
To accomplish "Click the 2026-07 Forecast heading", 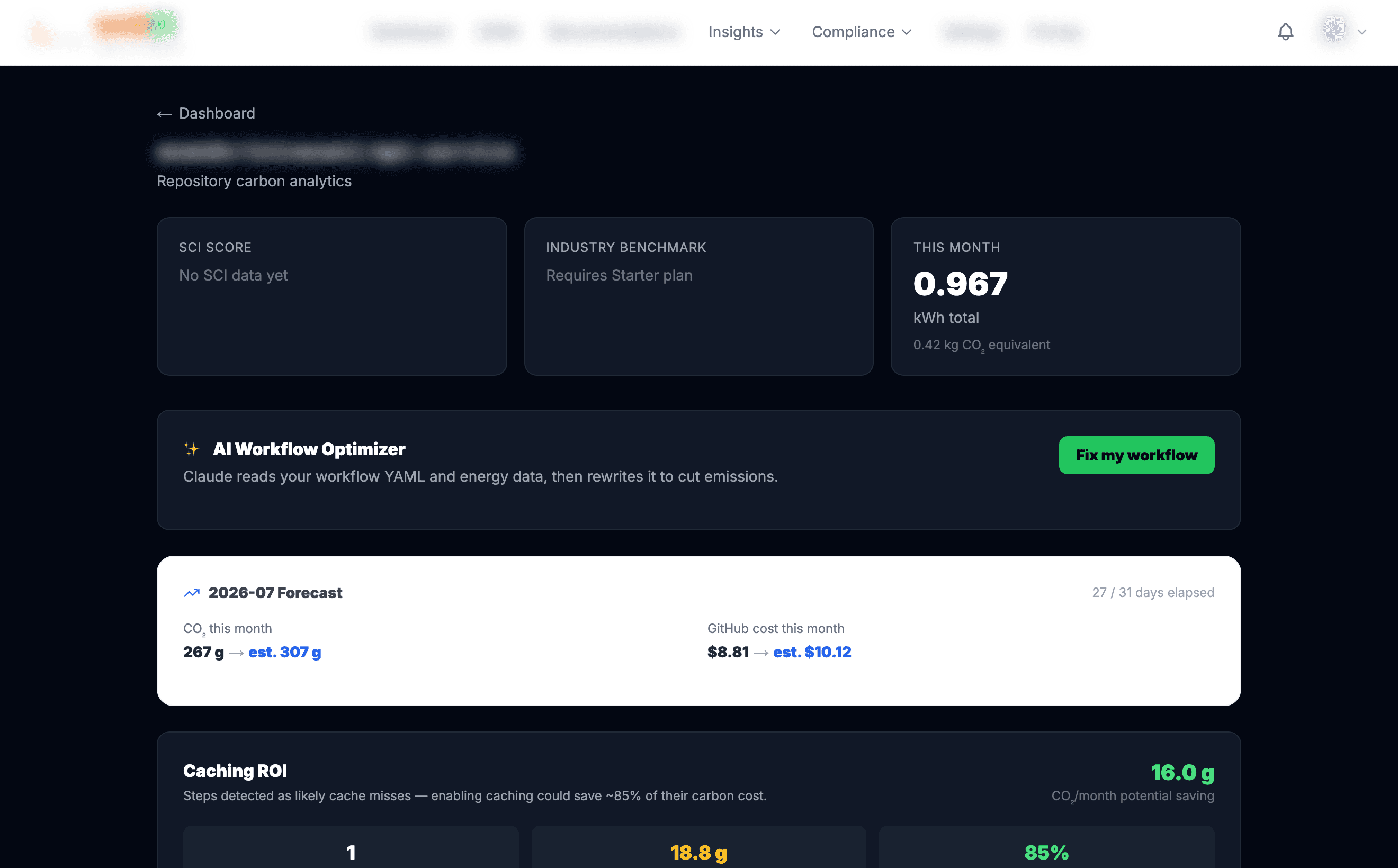I will (275, 592).
